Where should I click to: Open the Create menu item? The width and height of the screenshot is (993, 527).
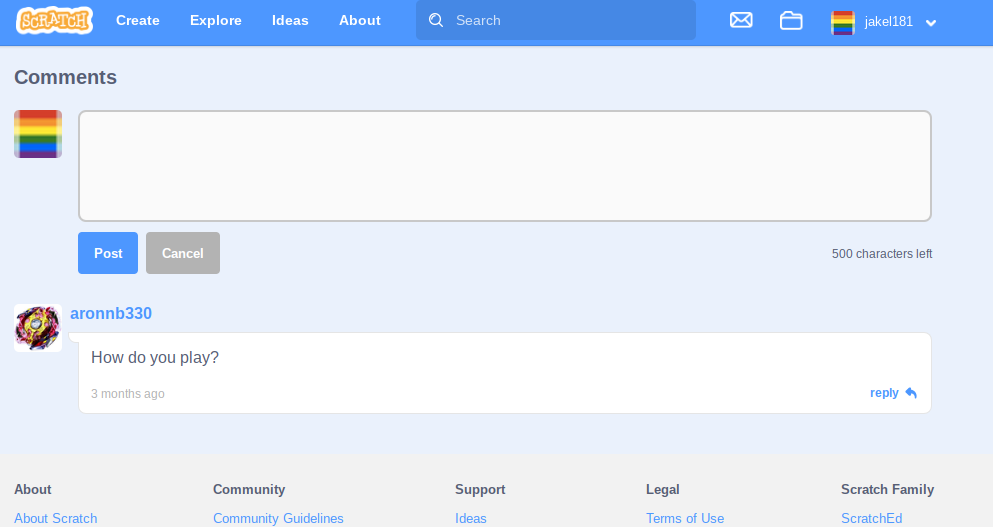tap(138, 20)
